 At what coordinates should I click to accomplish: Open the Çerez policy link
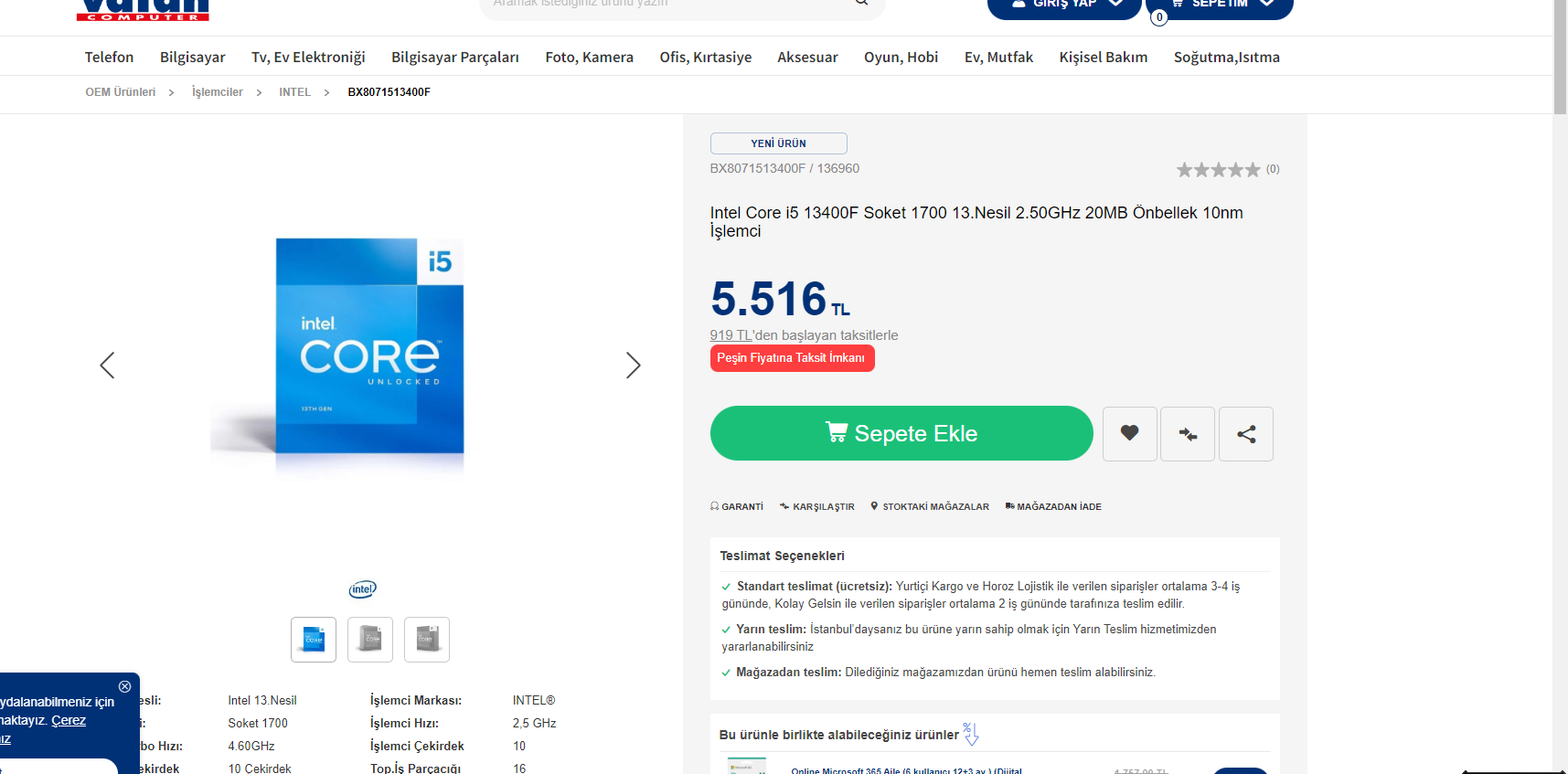pos(69,720)
